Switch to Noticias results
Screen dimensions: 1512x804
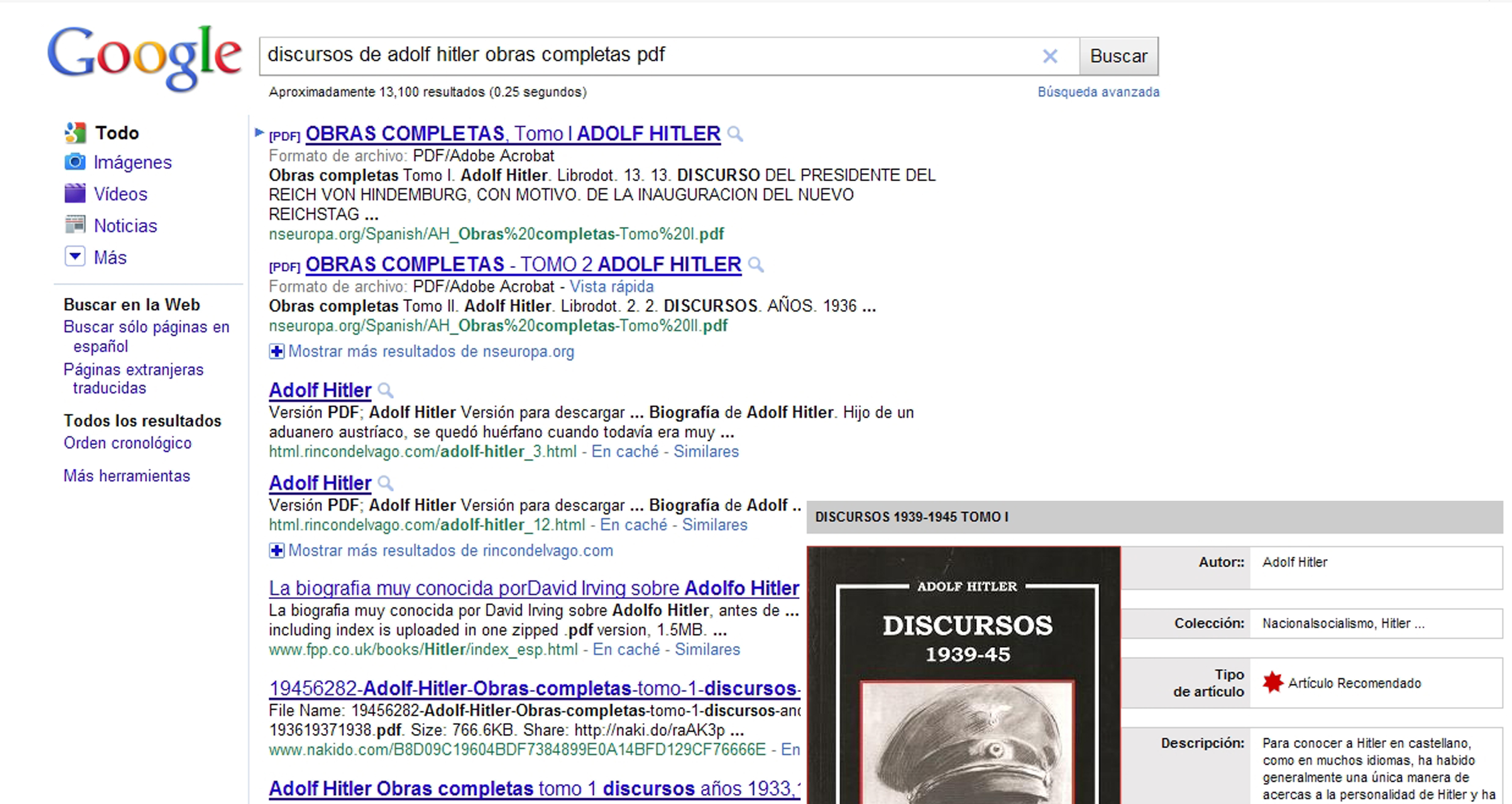coord(125,226)
